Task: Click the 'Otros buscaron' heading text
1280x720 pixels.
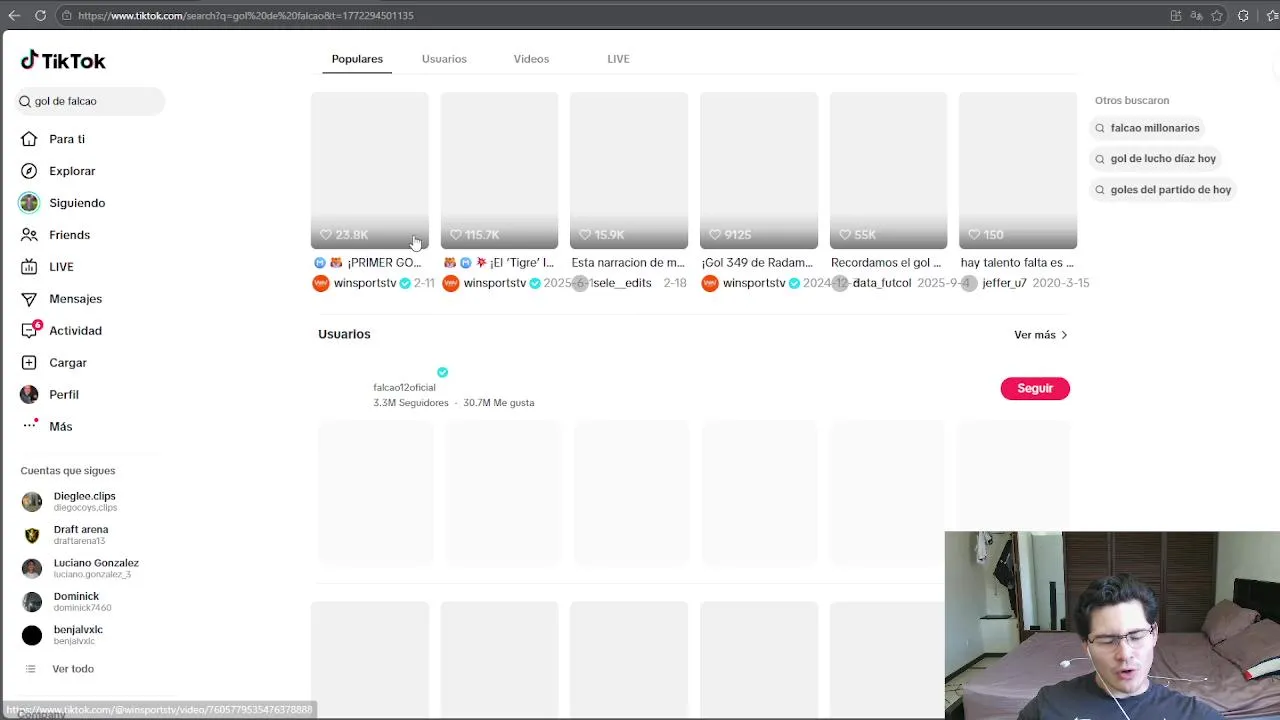Action: (1132, 101)
